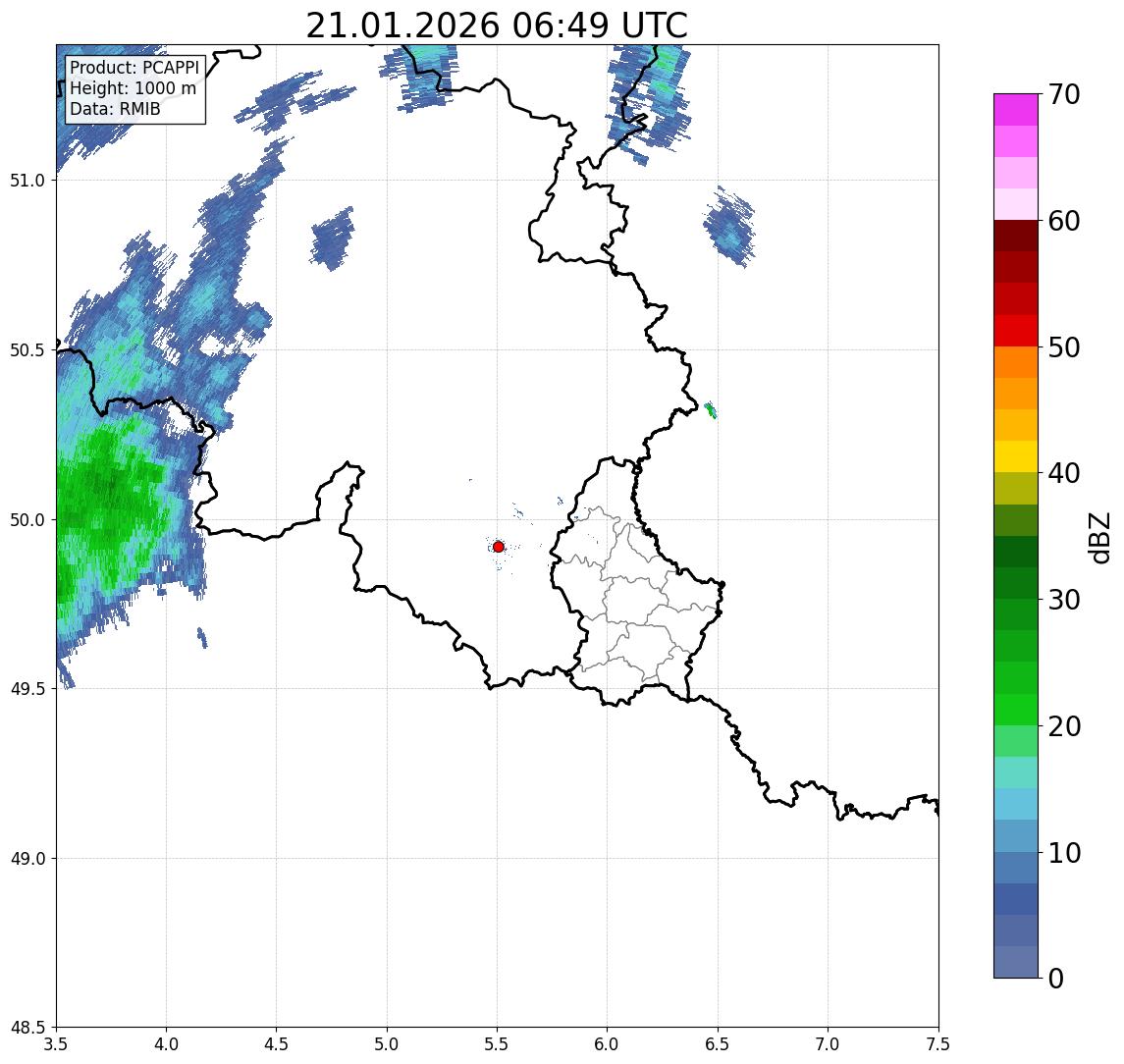Click the orange colorbar segment below 50

pyautogui.click(x=1016, y=362)
